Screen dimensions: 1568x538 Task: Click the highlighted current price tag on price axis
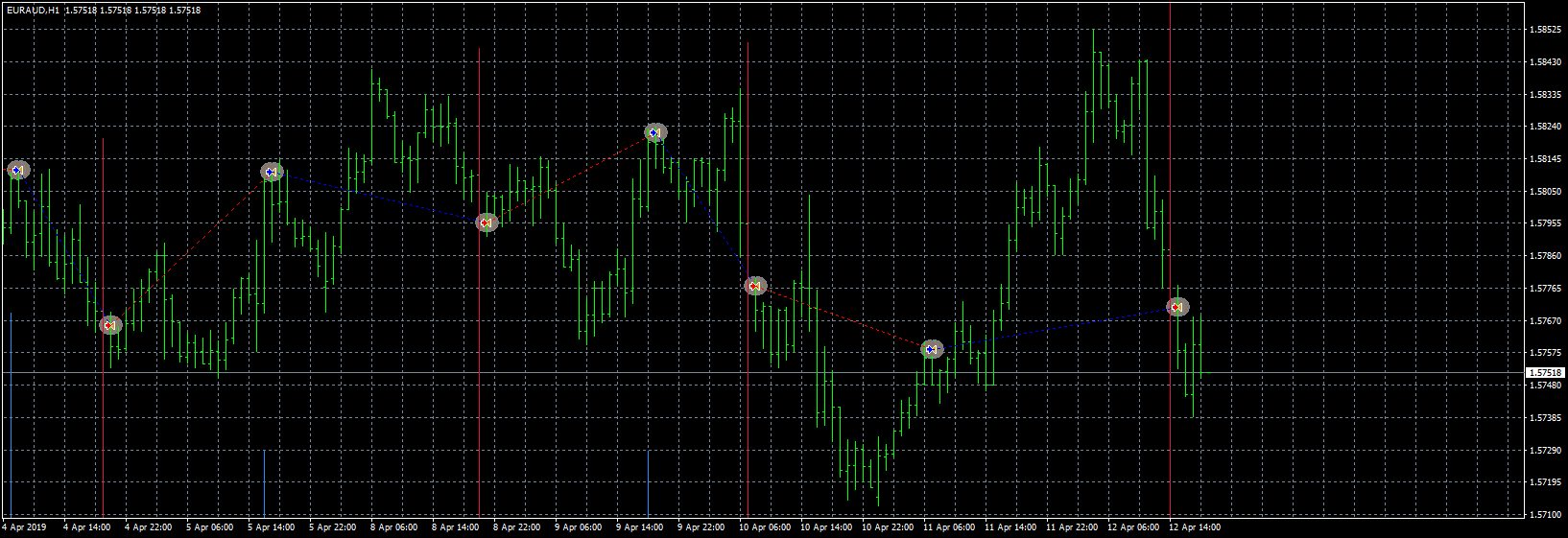coord(1546,372)
